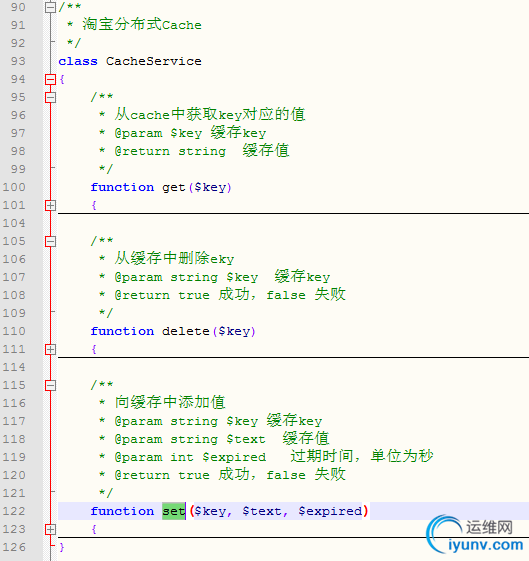
Task: Click the opening brace on line 111
Action: (x=94, y=350)
